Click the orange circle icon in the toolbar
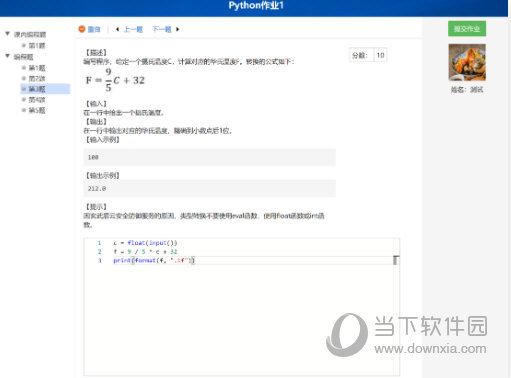 click(x=82, y=29)
